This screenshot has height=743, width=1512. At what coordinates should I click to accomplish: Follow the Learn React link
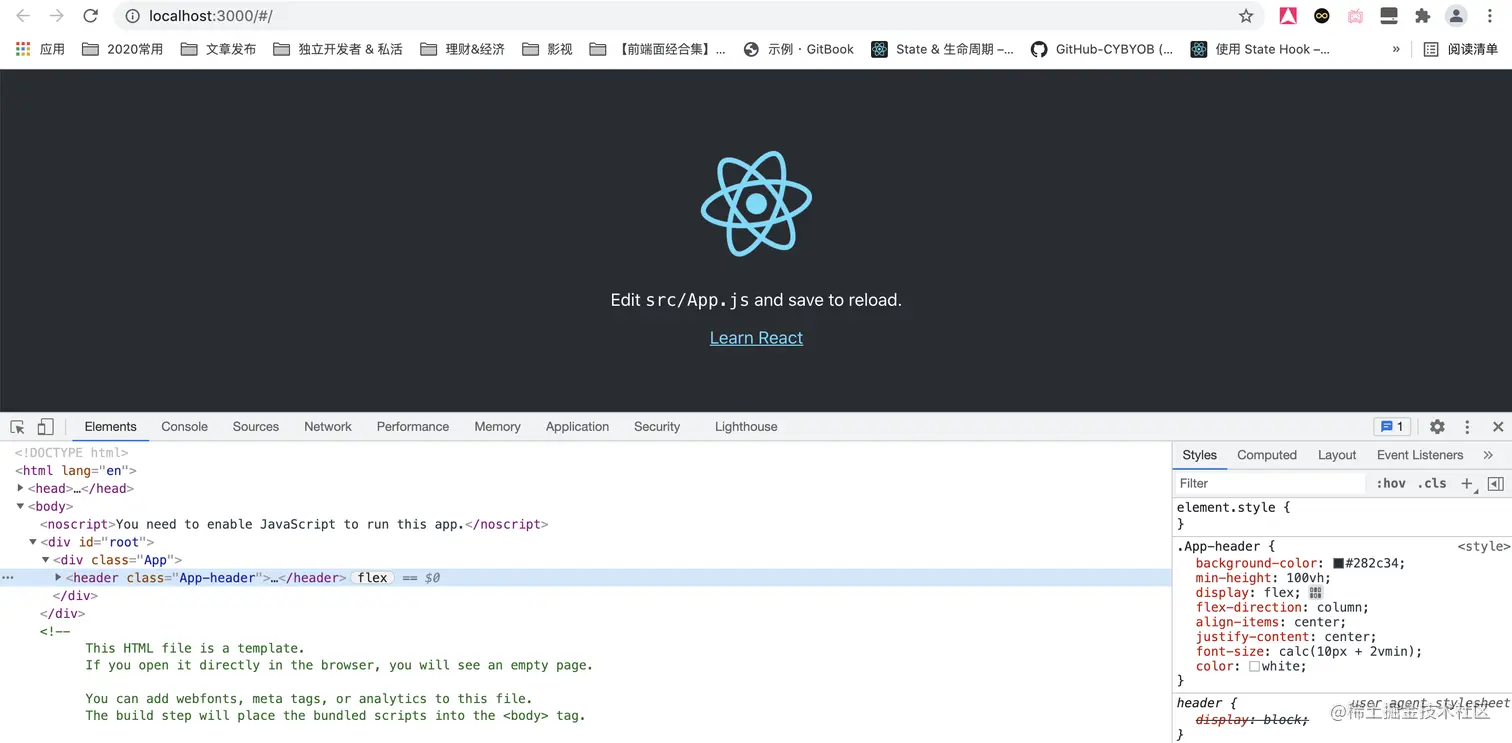[756, 338]
